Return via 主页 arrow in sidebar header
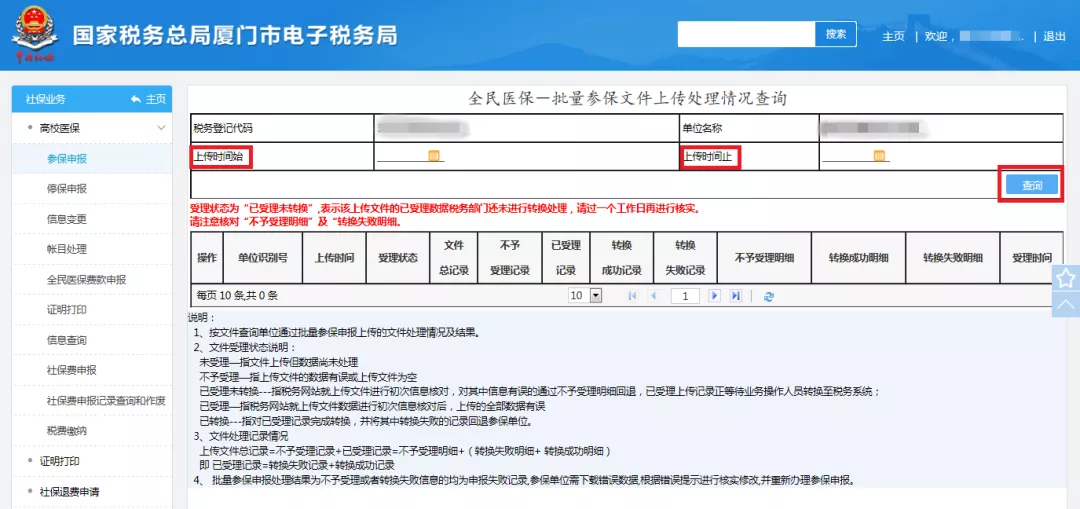The height and width of the screenshot is (509, 1080). 148,99
